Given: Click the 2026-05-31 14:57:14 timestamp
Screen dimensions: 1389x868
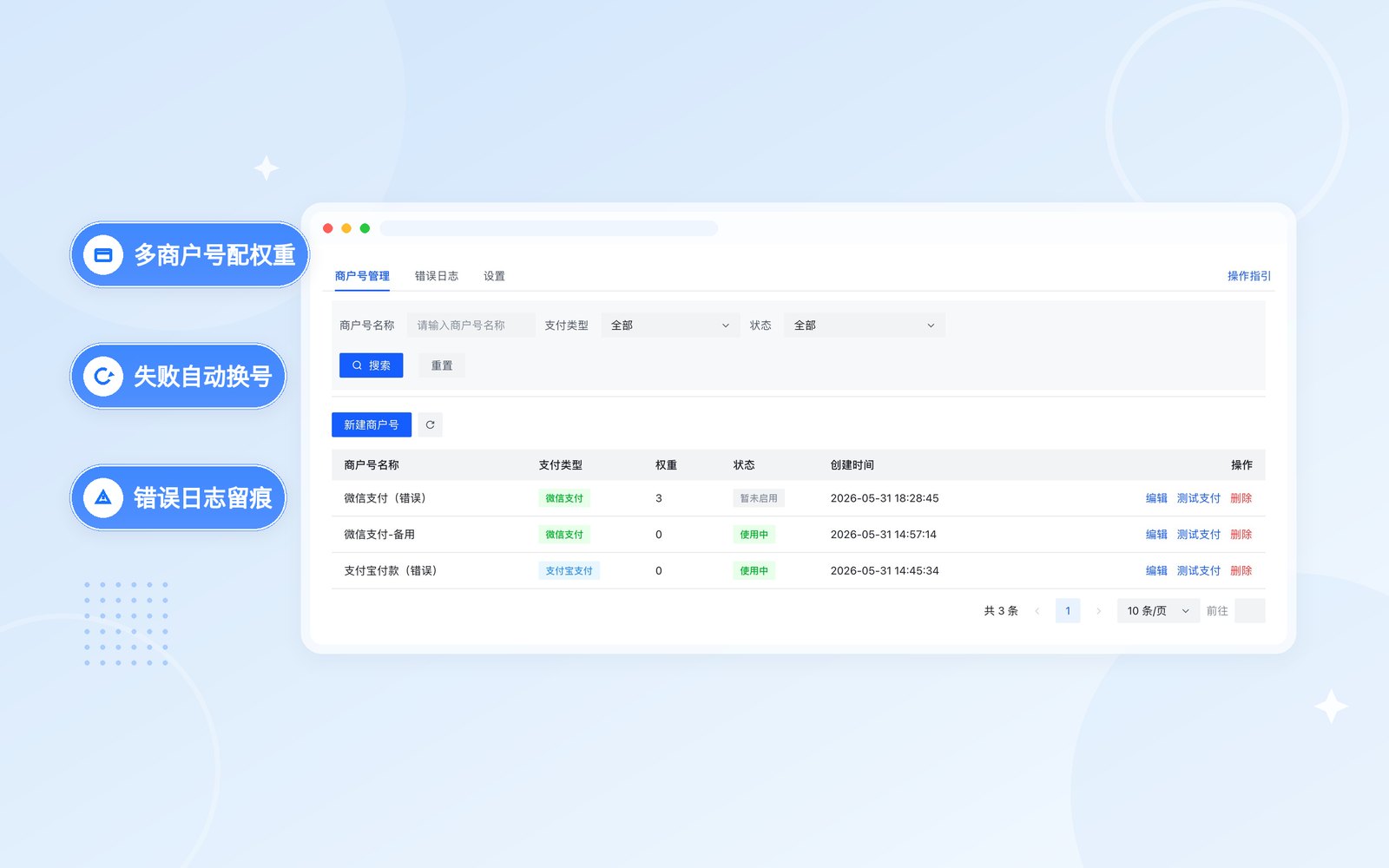Looking at the screenshot, I should (x=884, y=535).
